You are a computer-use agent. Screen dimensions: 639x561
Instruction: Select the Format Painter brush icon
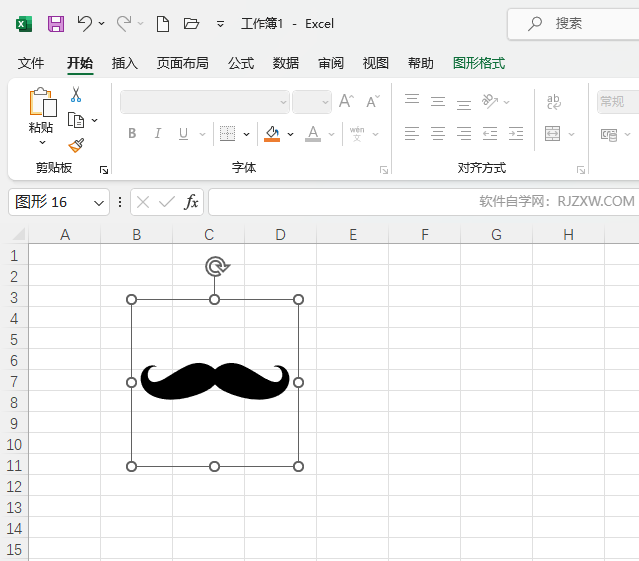coord(76,145)
